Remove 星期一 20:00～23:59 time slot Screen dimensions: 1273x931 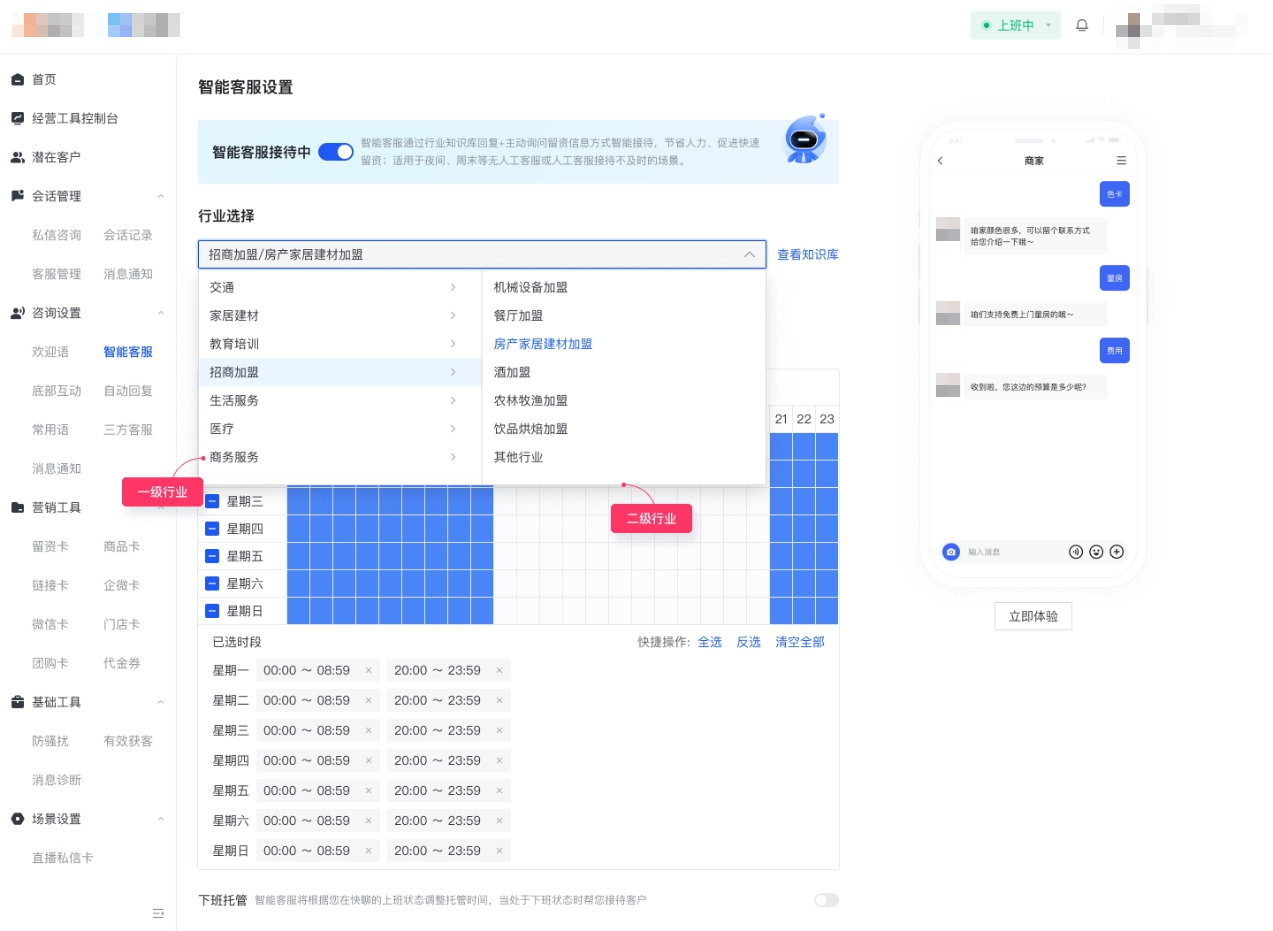499,670
